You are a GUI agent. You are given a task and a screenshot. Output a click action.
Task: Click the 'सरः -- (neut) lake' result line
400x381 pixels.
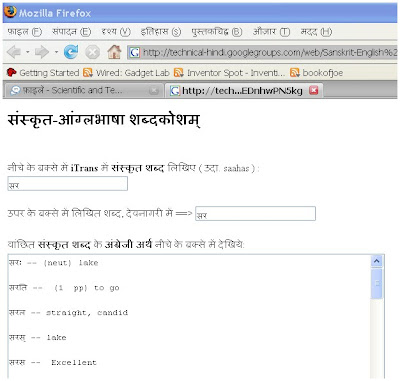point(54,263)
